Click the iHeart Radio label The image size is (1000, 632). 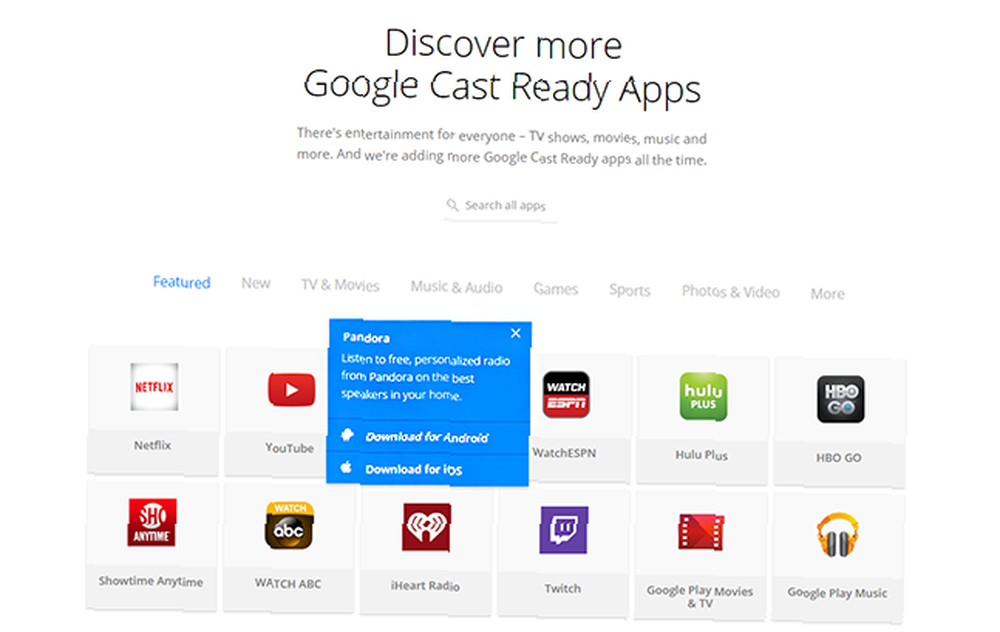pyautogui.click(x=425, y=585)
